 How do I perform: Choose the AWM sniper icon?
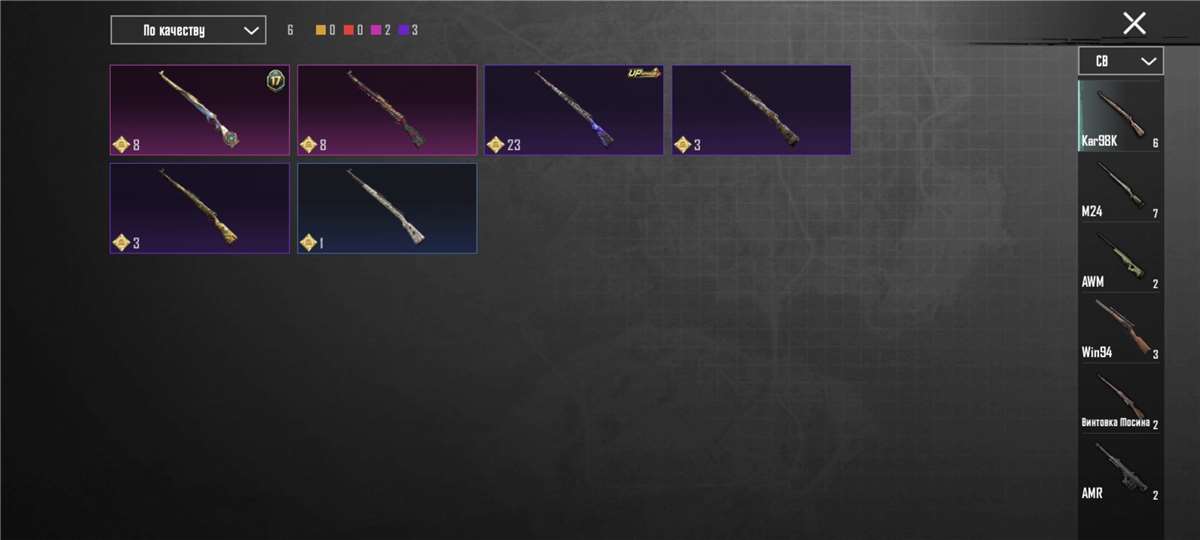click(x=1120, y=258)
